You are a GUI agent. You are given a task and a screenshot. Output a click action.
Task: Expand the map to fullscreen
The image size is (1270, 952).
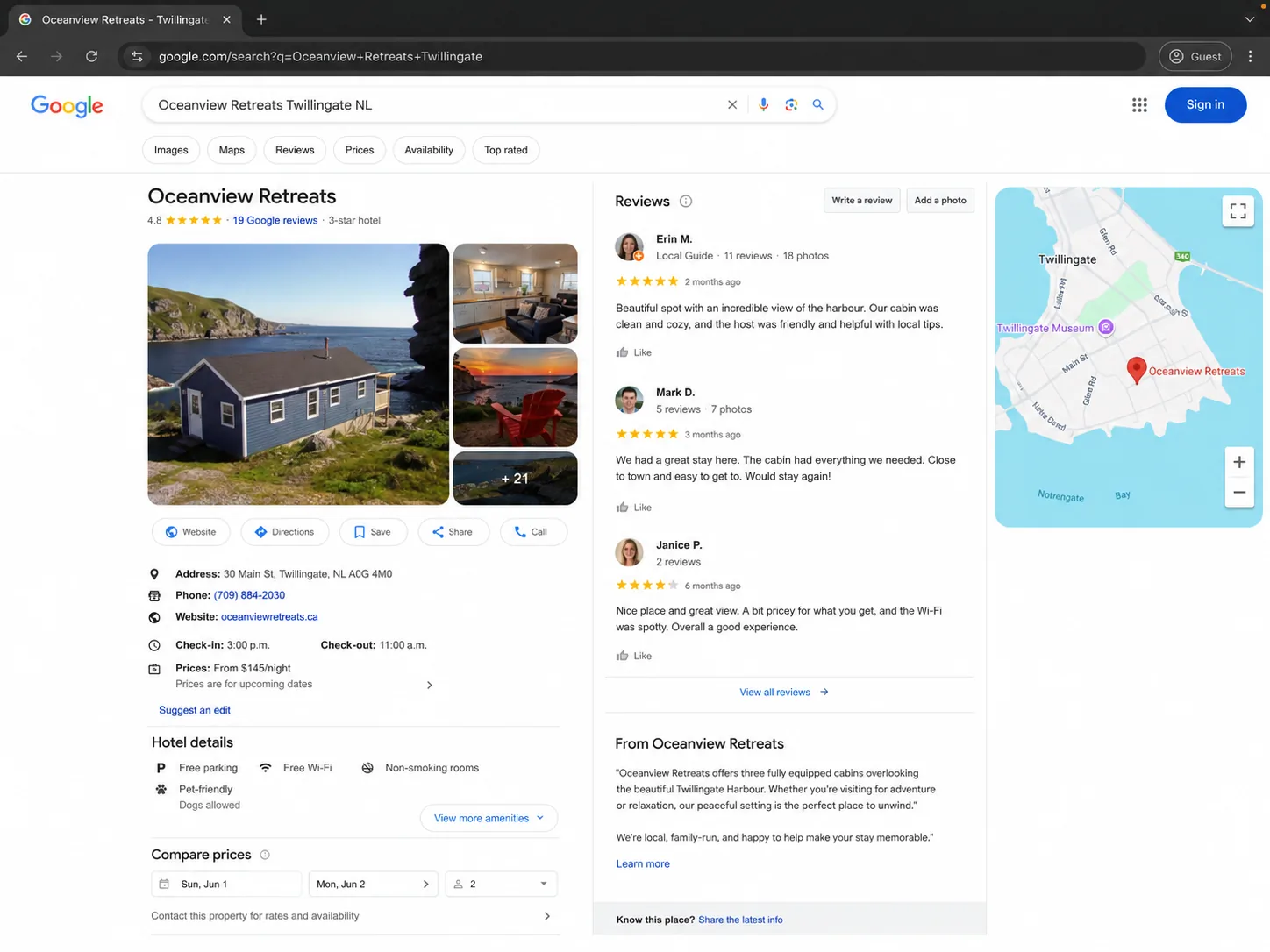pyautogui.click(x=1238, y=211)
